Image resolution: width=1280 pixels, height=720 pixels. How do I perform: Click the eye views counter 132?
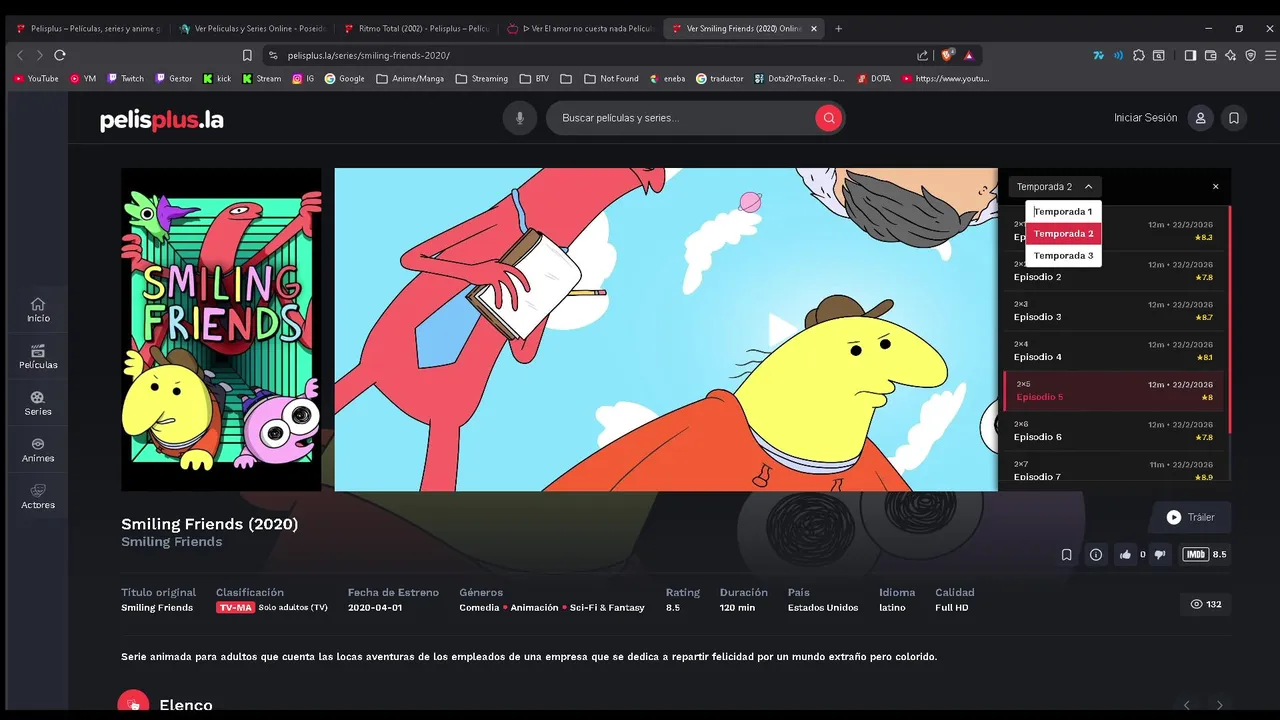[x=1206, y=604]
